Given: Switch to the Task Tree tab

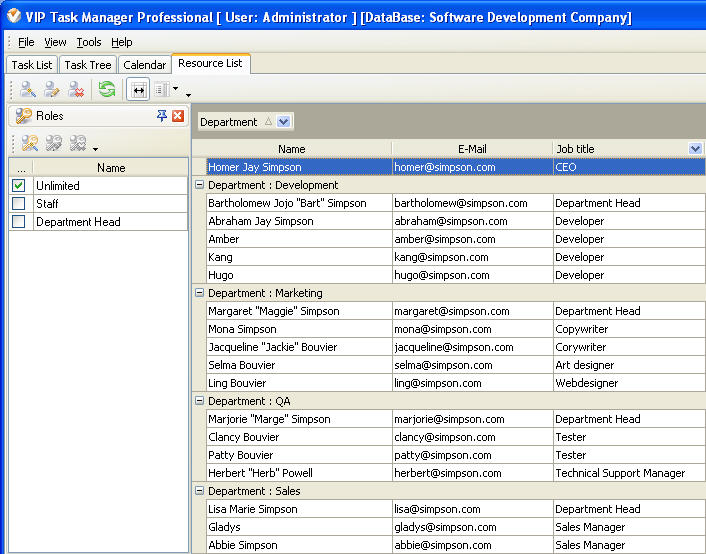Looking at the screenshot, I should [88, 65].
